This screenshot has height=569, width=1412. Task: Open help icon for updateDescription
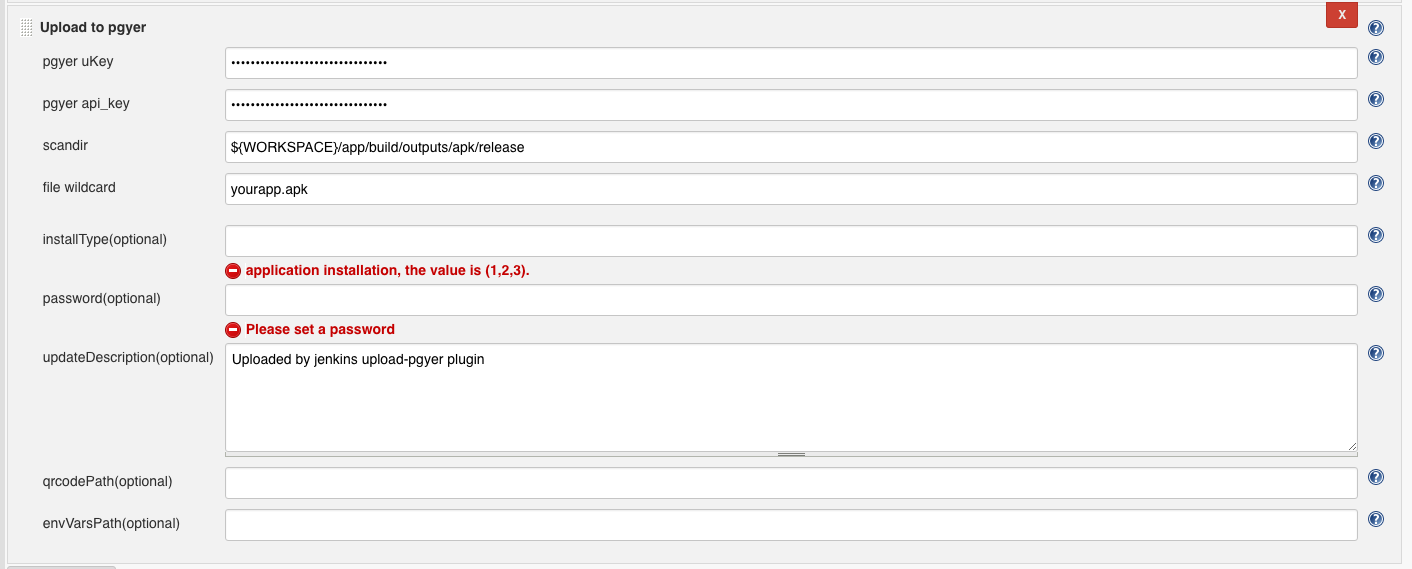coord(1376,353)
